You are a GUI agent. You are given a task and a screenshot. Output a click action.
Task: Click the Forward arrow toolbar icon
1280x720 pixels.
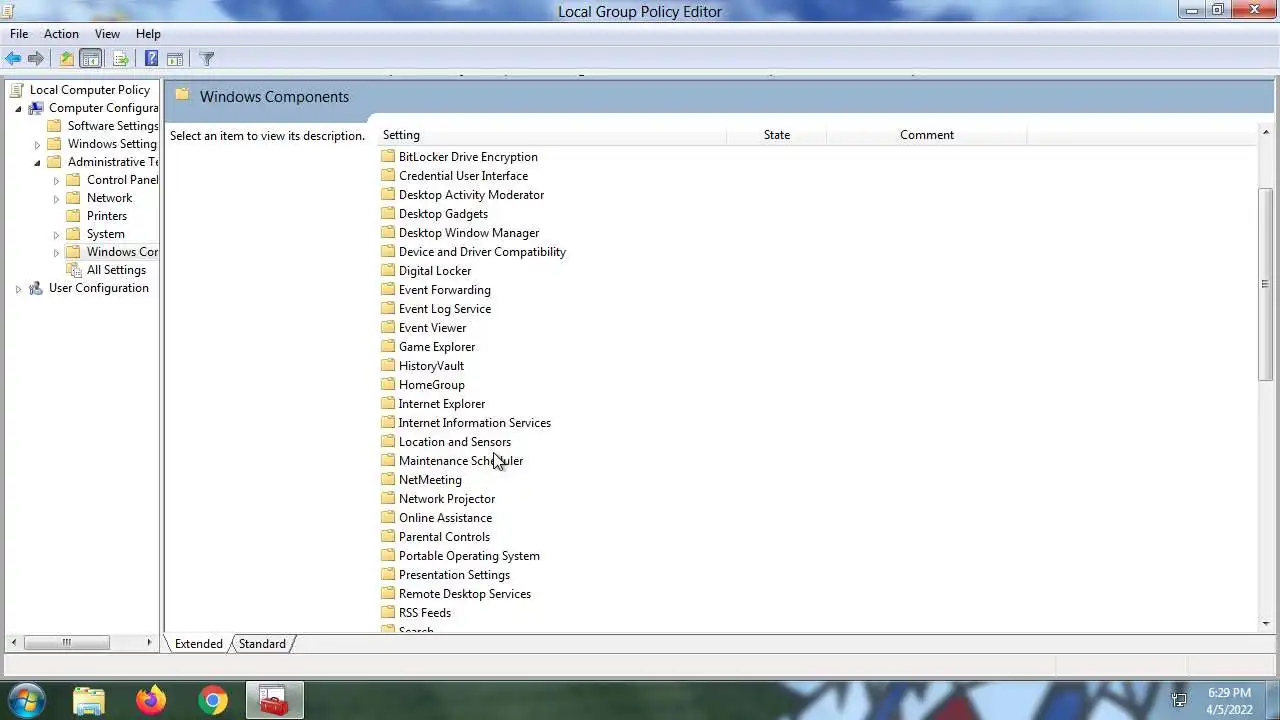[36, 59]
